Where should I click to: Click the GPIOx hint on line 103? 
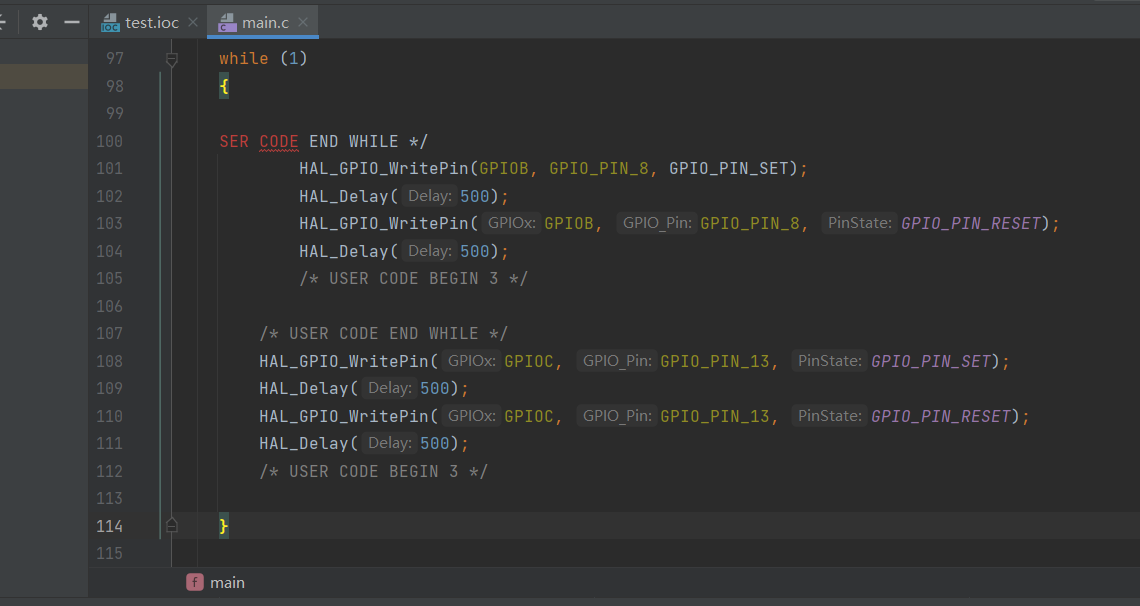click(x=512, y=223)
